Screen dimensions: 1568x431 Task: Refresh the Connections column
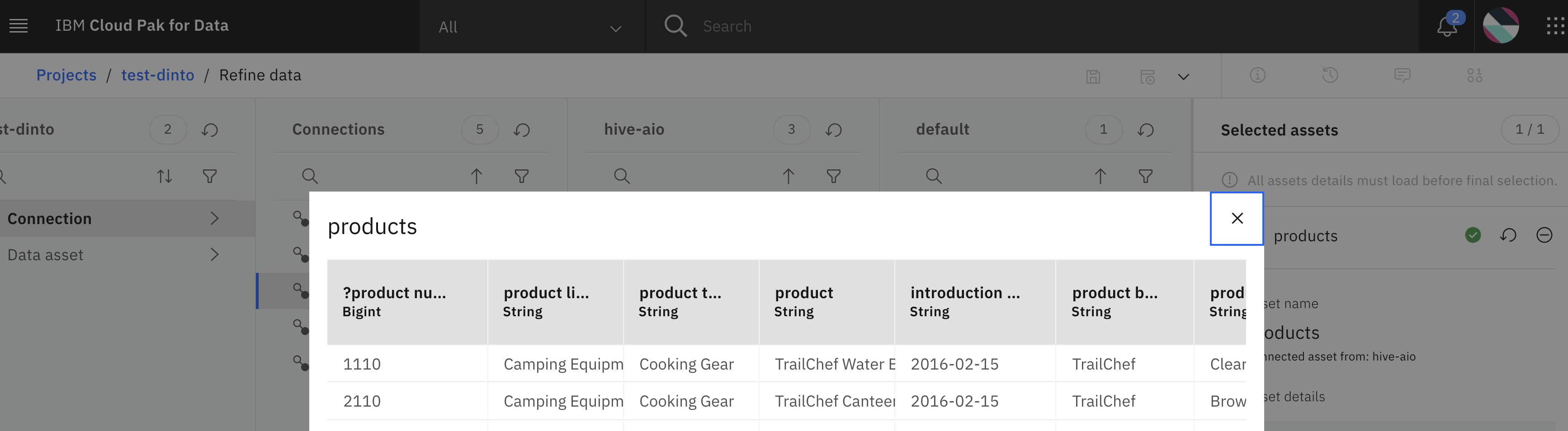522,130
